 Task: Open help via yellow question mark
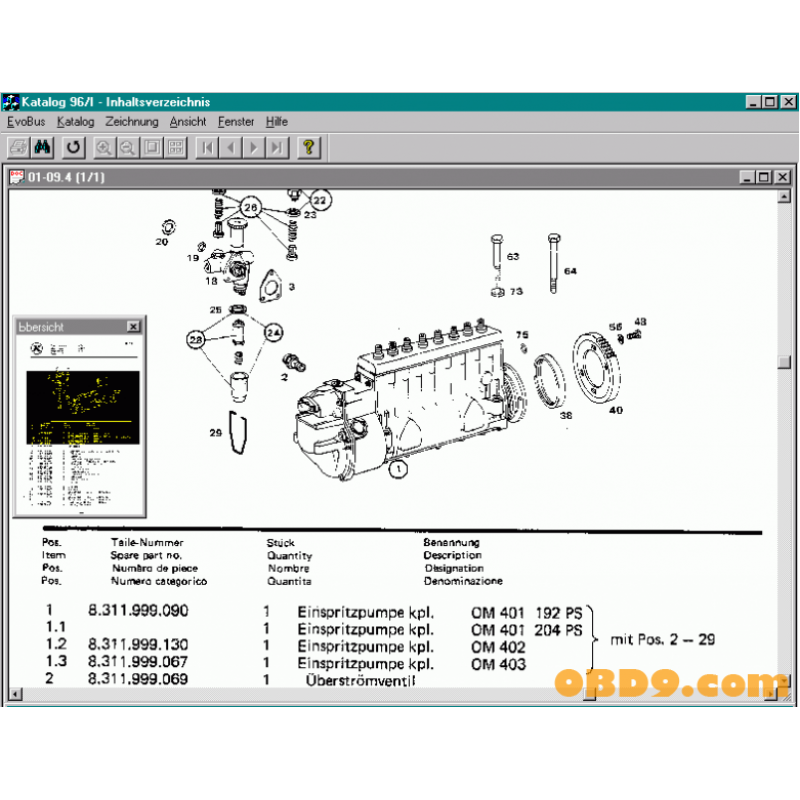pyautogui.click(x=309, y=148)
